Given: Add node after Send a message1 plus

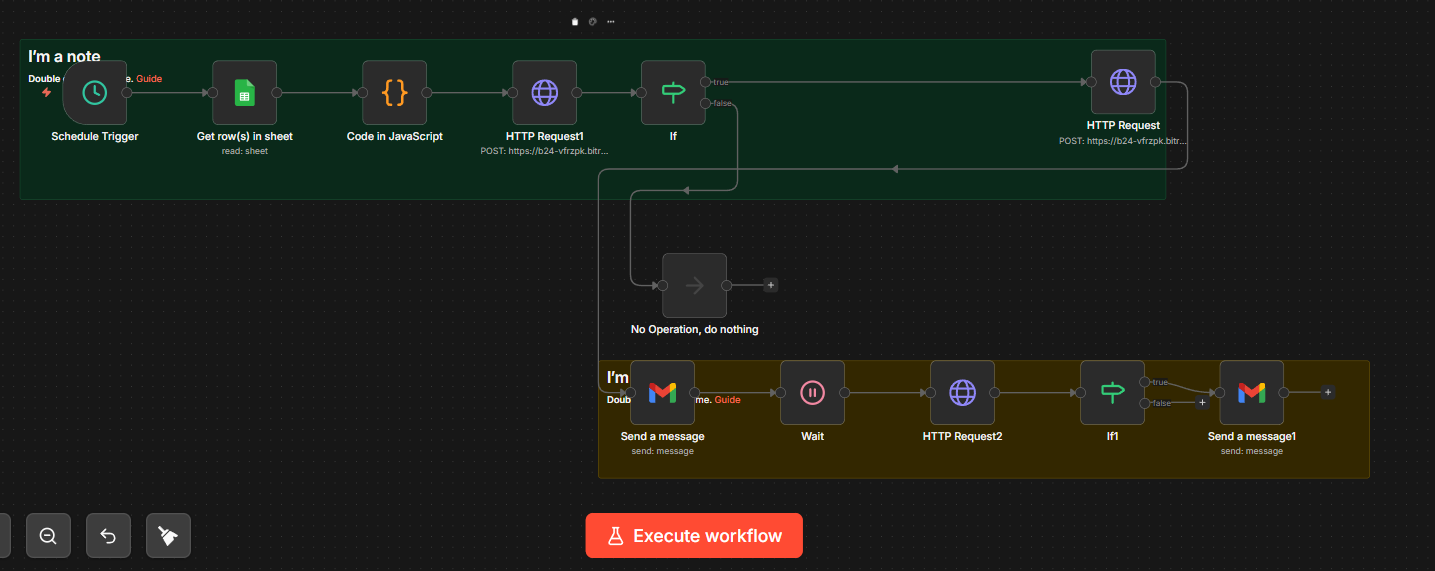Looking at the screenshot, I should pos(1328,393).
